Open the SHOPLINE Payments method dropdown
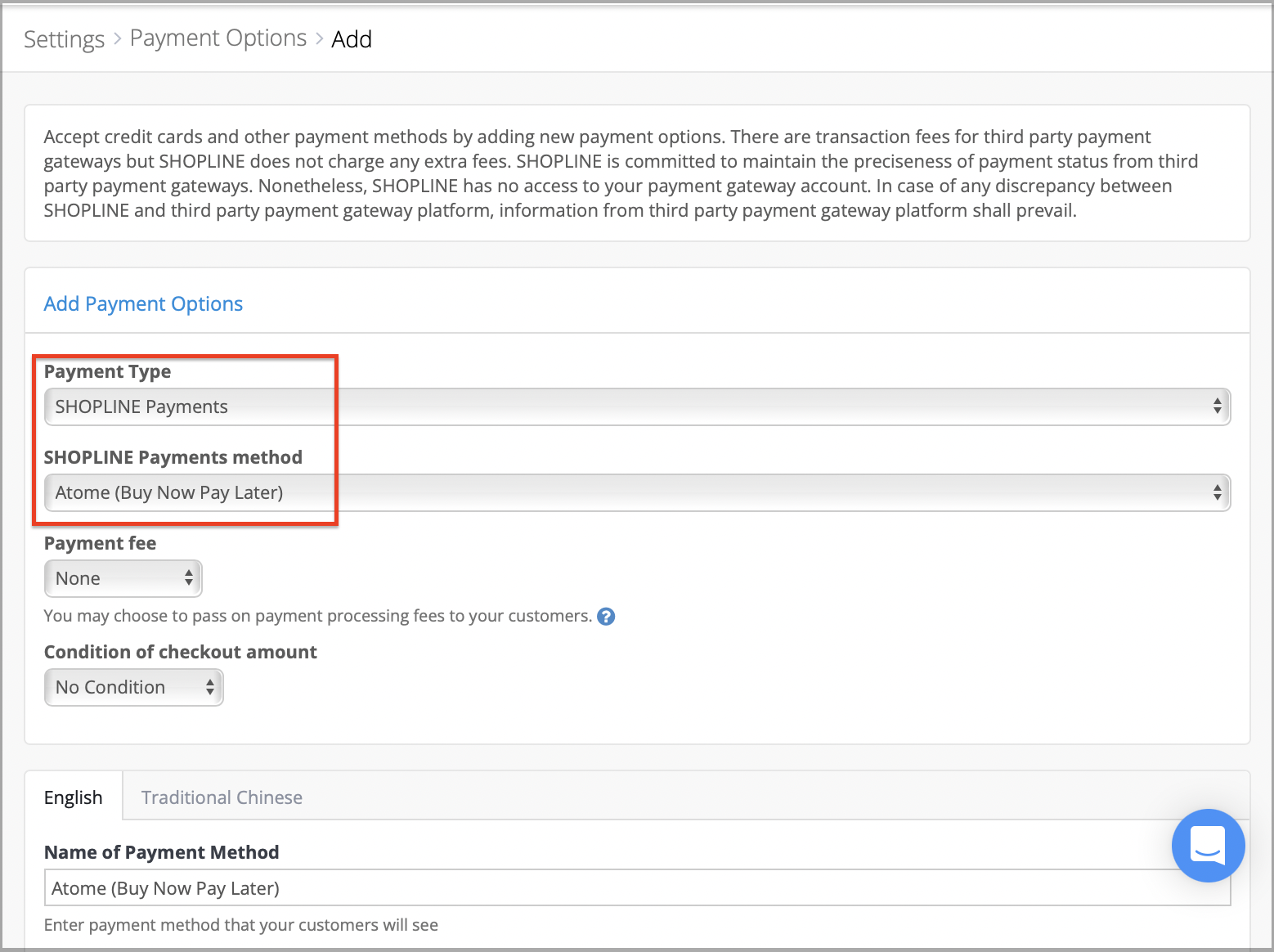The image size is (1274, 952). click(637, 492)
